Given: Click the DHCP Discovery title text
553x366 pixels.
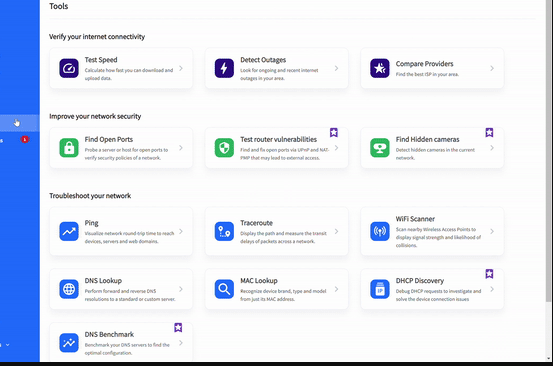Looking at the screenshot, I should pos(420,281).
